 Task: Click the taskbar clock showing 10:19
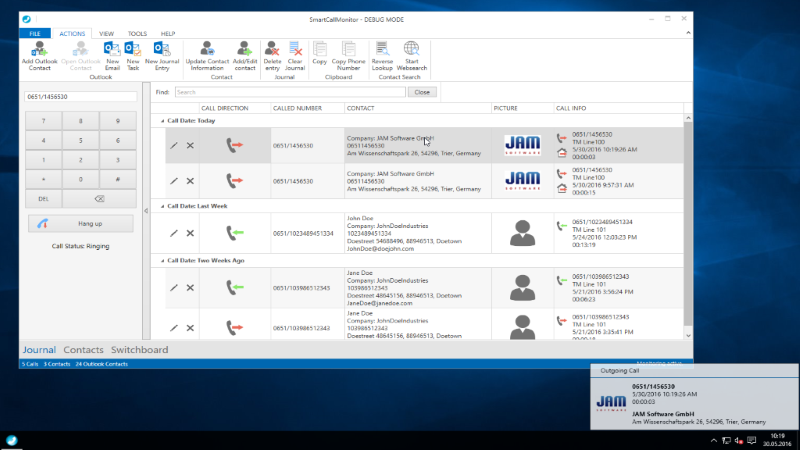click(778, 440)
